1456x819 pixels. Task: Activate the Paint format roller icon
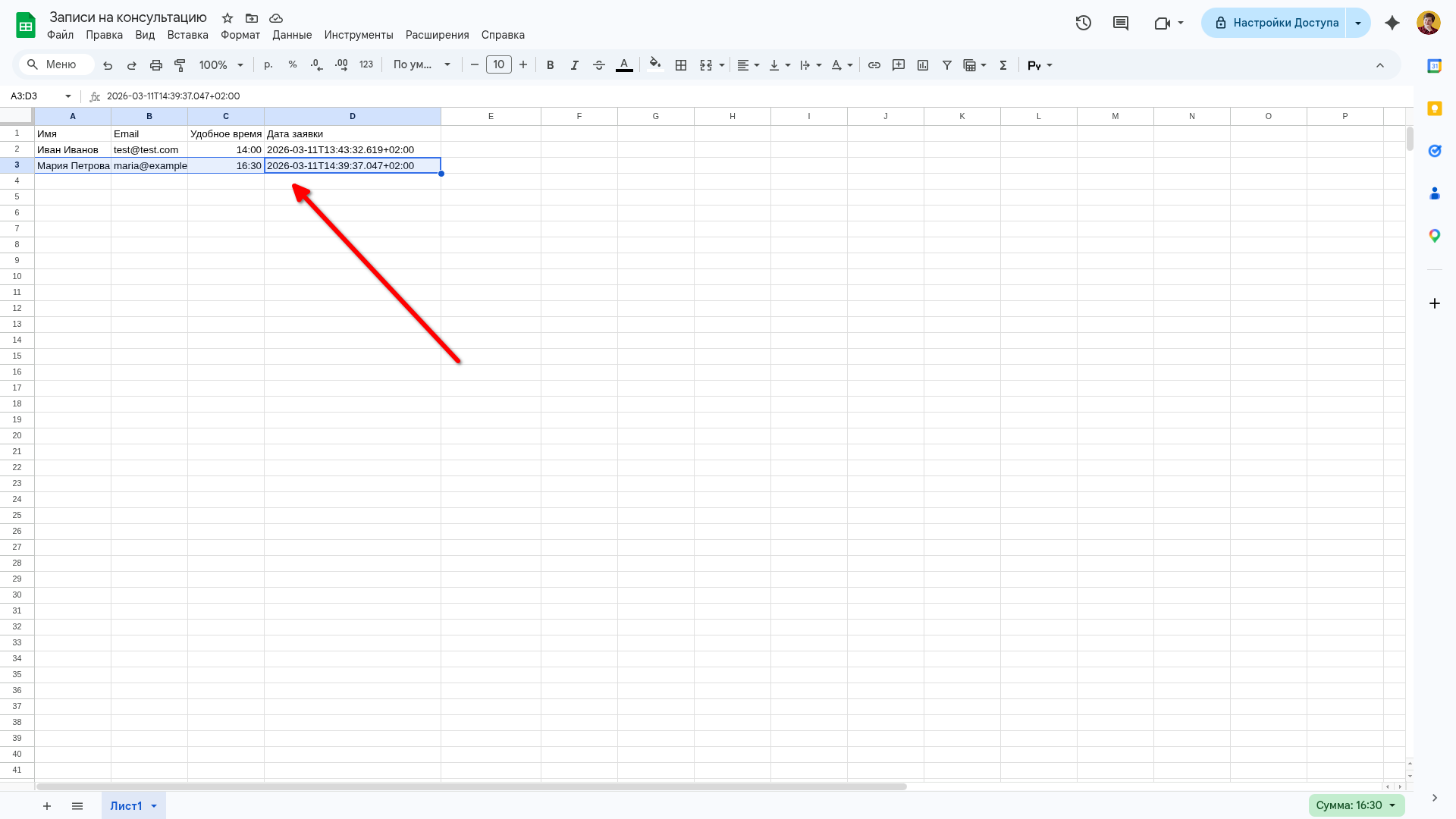tap(180, 65)
